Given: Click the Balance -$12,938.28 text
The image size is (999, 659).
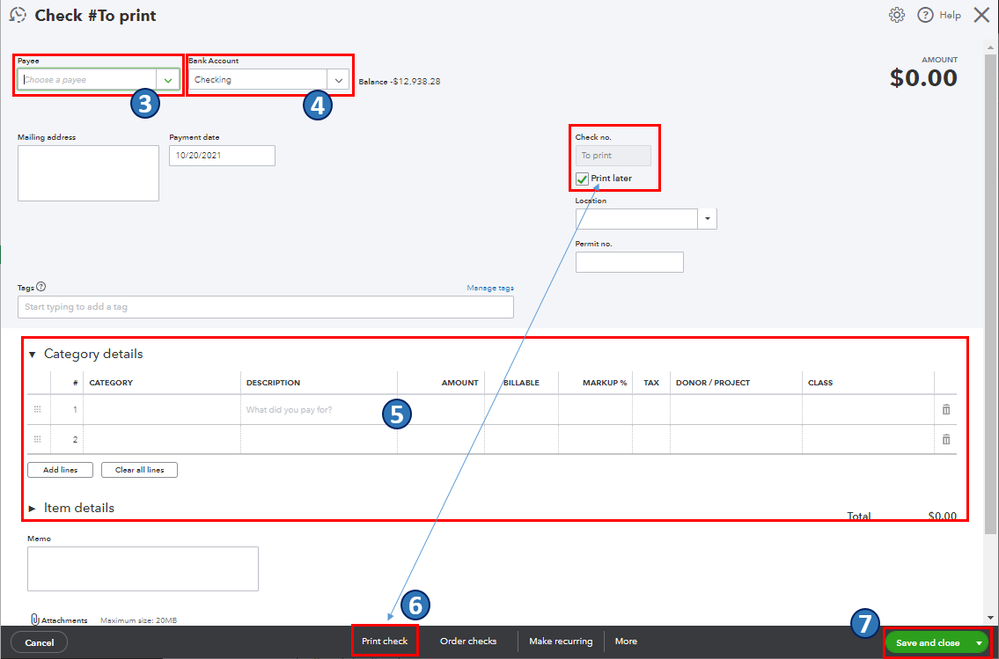Looking at the screenshot, I should [399, 82].
